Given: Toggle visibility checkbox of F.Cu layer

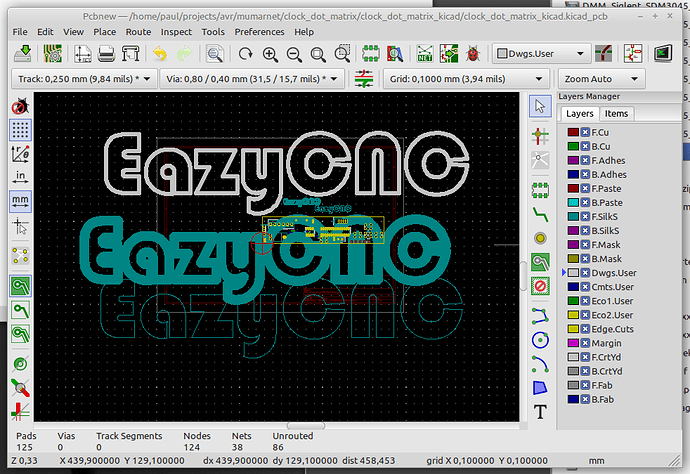Looking at the screenshot, I should click(585, 132).
